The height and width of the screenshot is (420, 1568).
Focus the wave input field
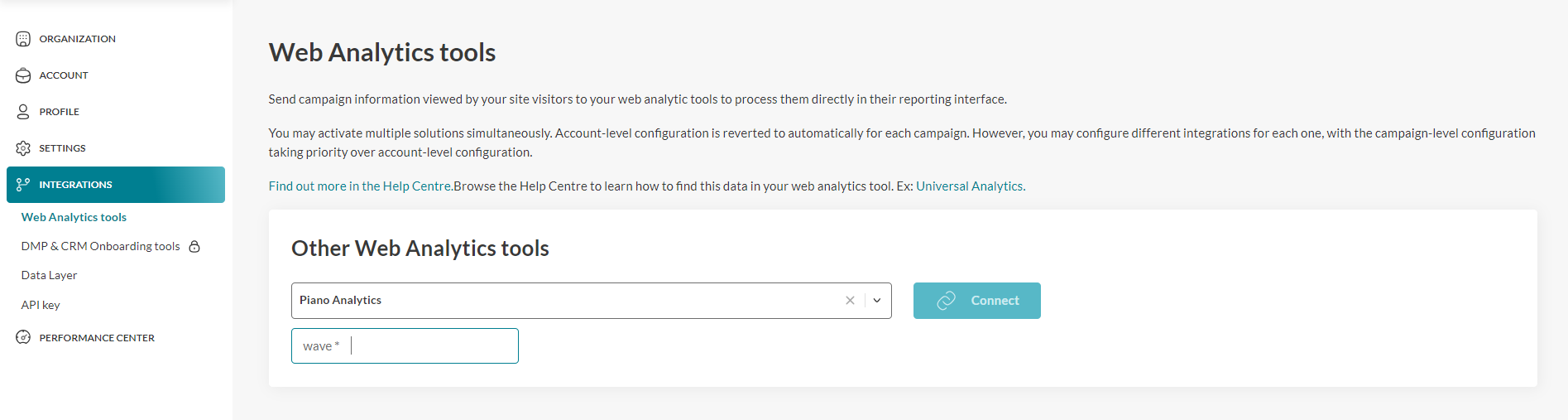coord(430,346)
